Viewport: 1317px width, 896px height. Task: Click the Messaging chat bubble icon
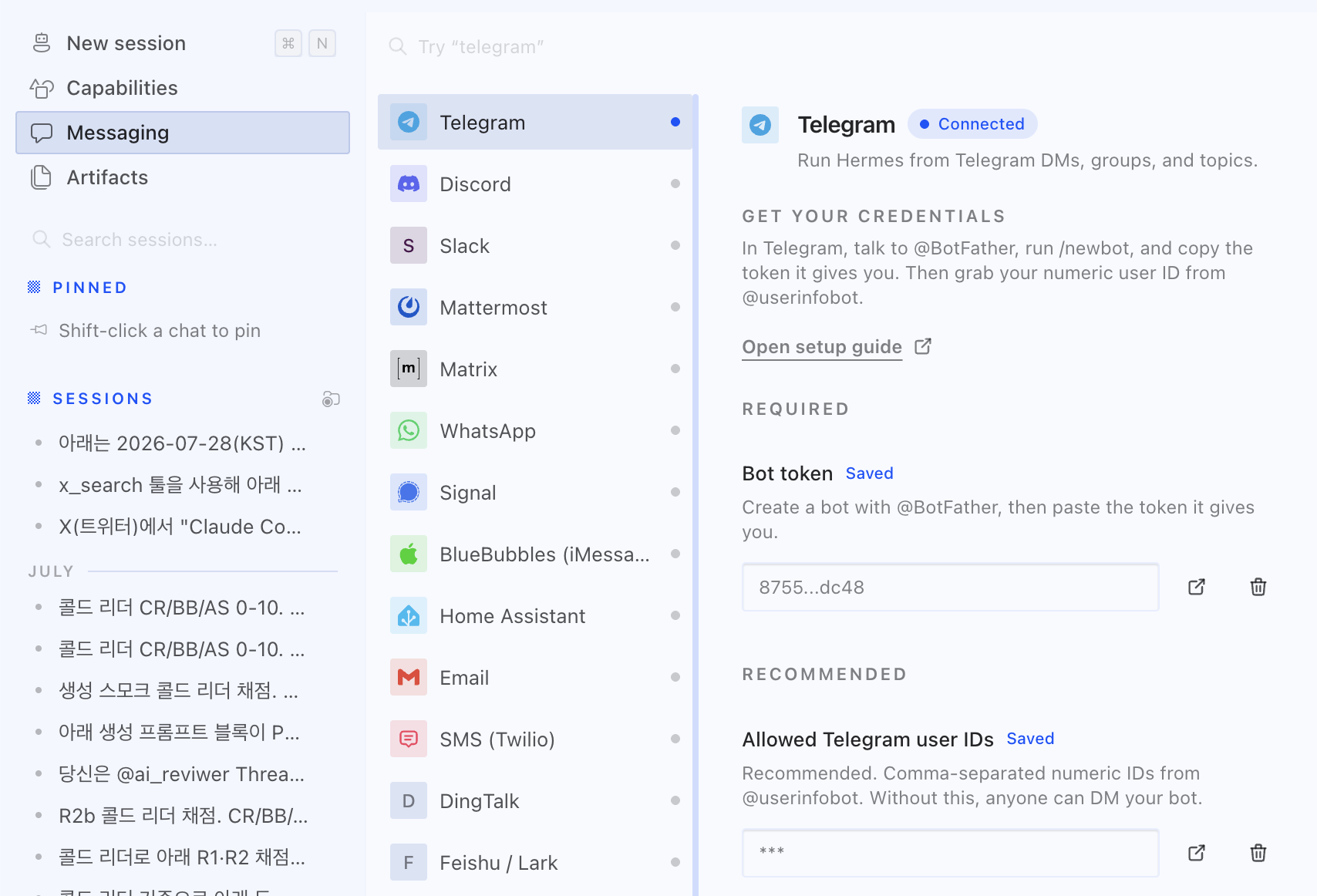tap(42, 133)
